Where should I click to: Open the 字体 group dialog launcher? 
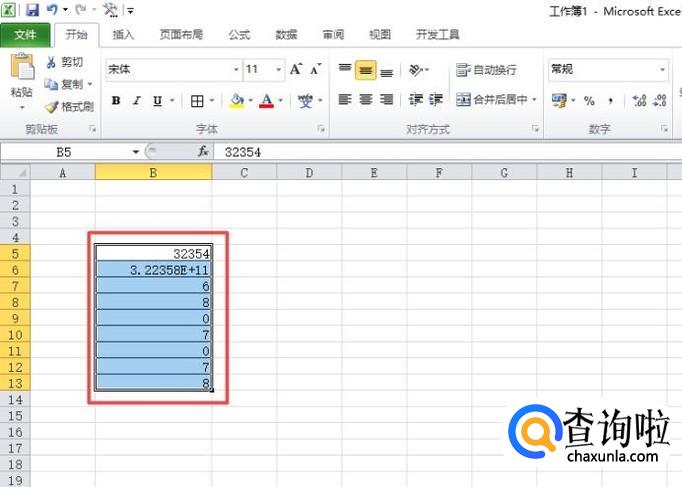click(x=321, y=129)
